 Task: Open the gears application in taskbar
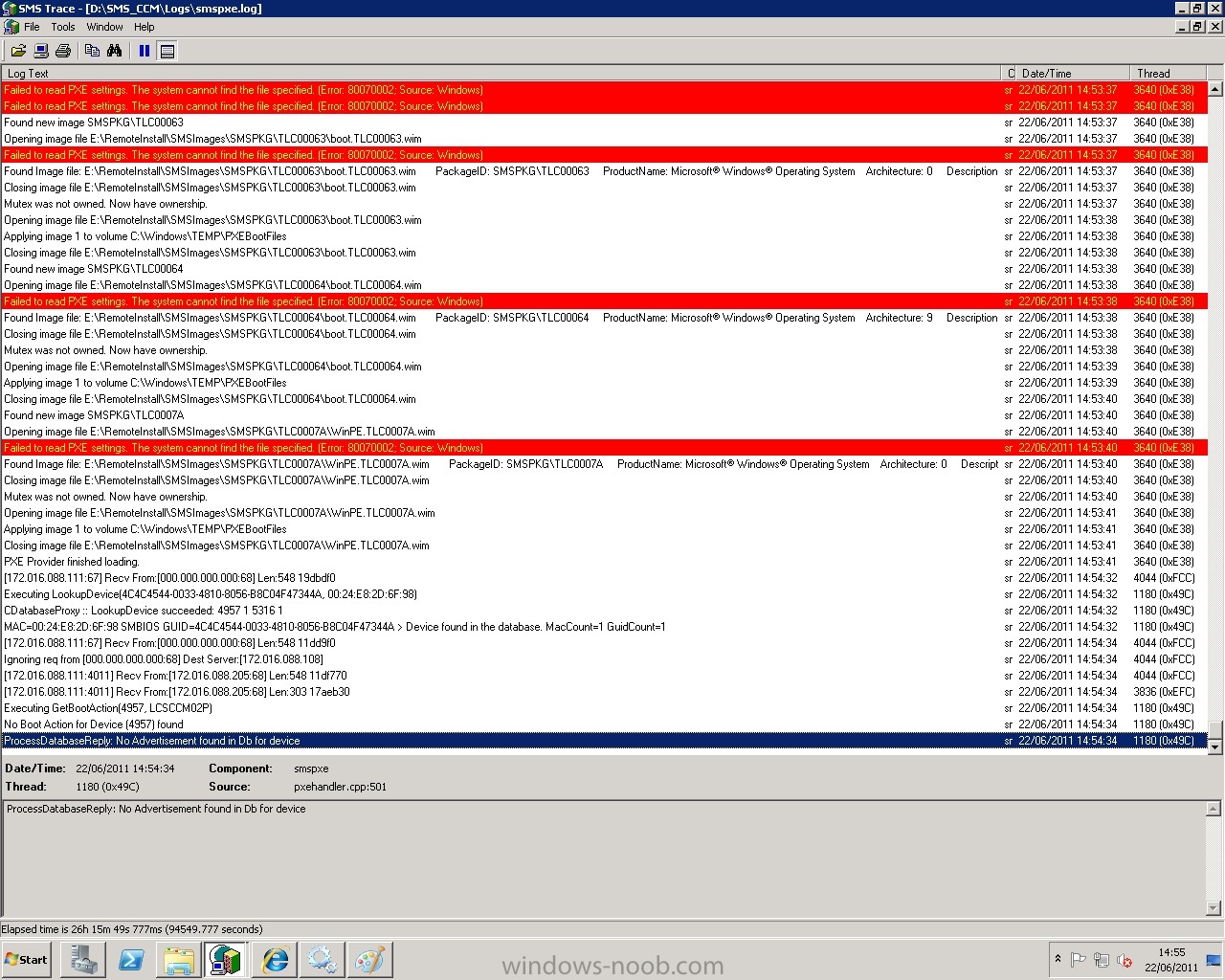(x=322, y=960)
